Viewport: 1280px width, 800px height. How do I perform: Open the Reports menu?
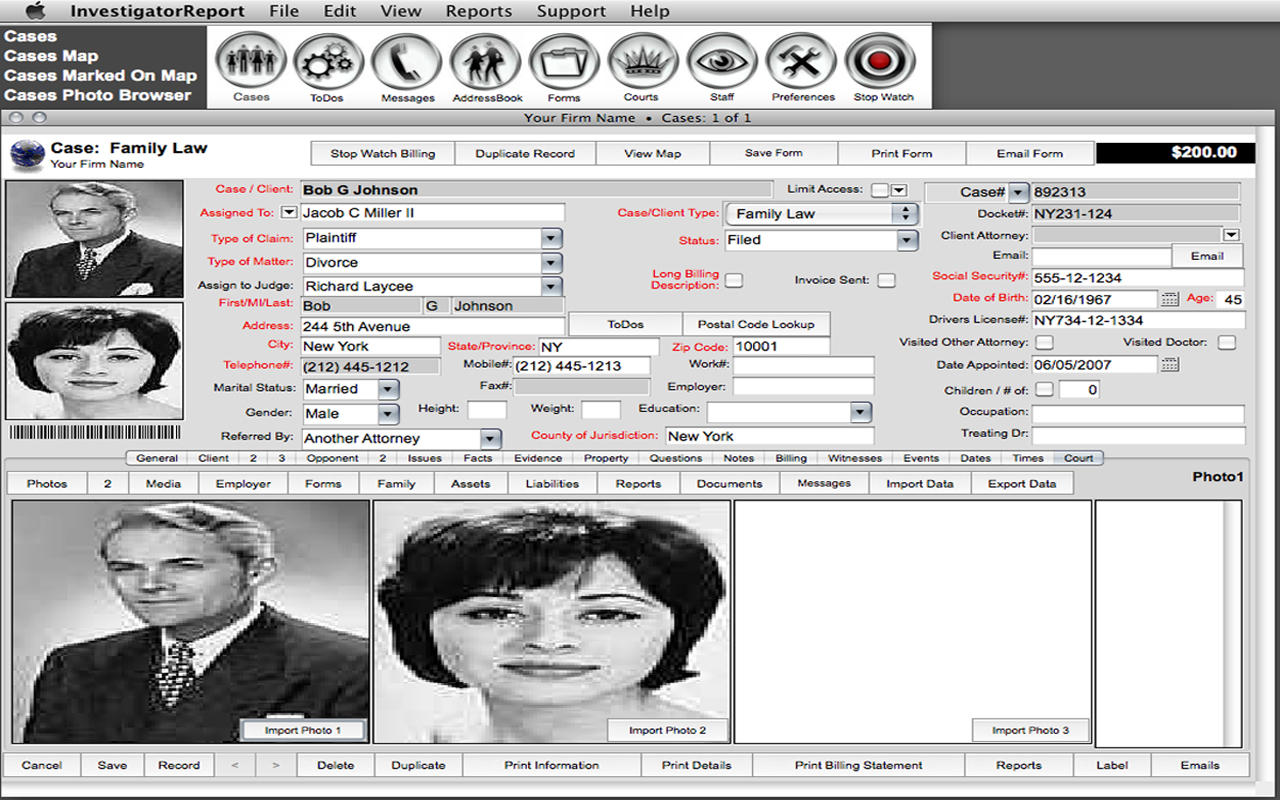click(479, 11)
